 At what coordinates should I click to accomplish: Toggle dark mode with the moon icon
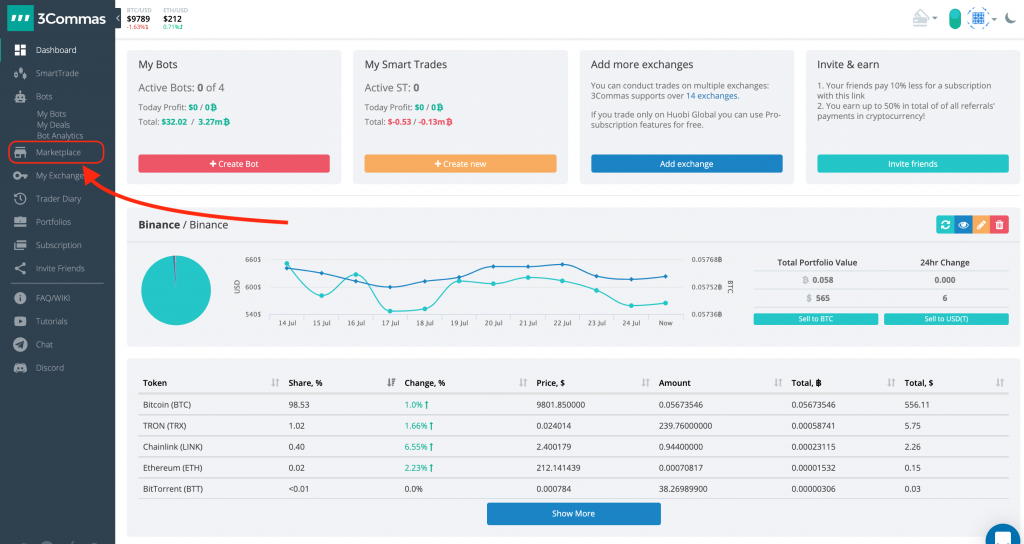(1008, 18)
